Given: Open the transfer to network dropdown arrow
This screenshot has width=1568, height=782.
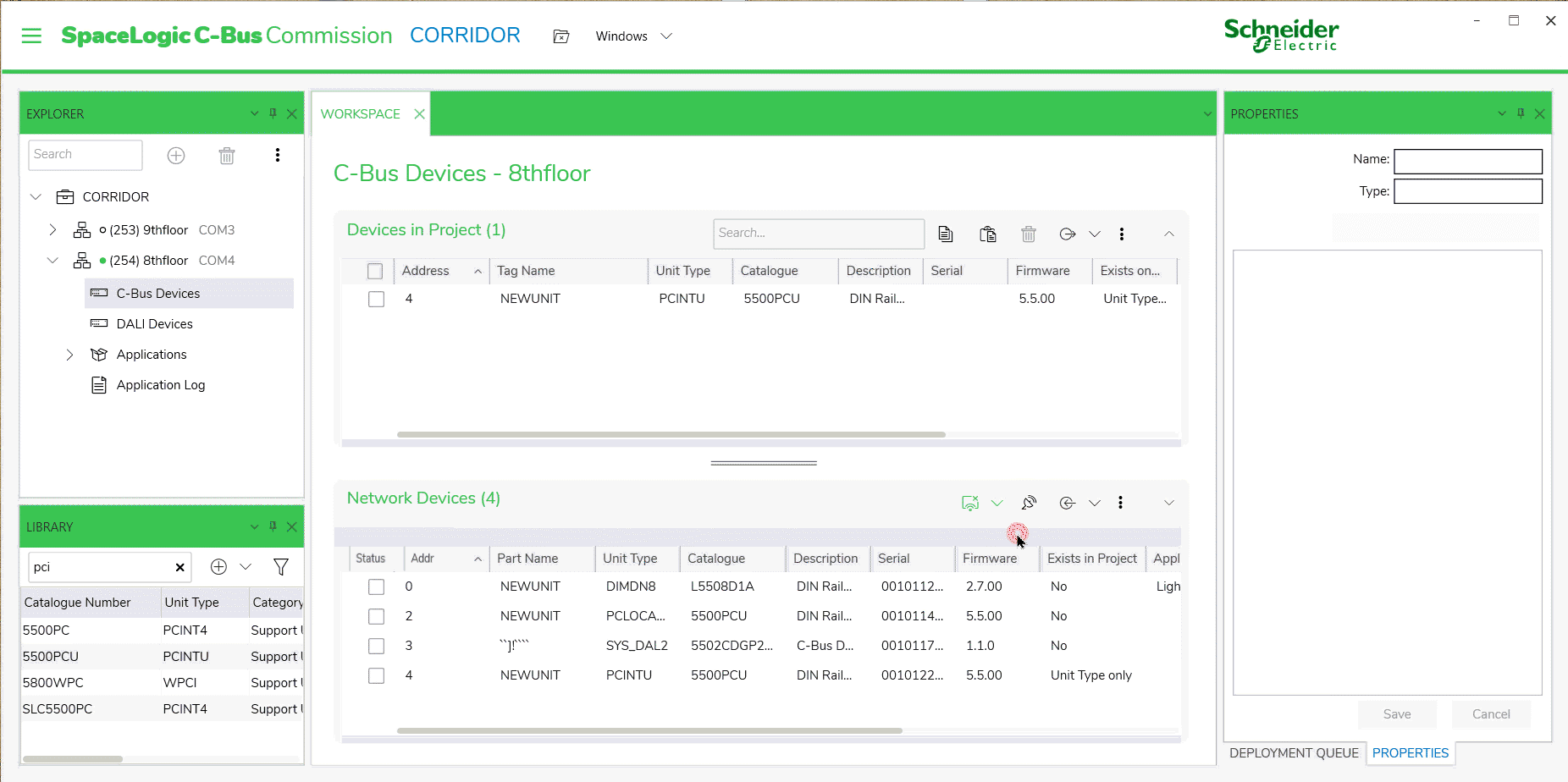Looking at the screenshot, I should point(1095,234).
